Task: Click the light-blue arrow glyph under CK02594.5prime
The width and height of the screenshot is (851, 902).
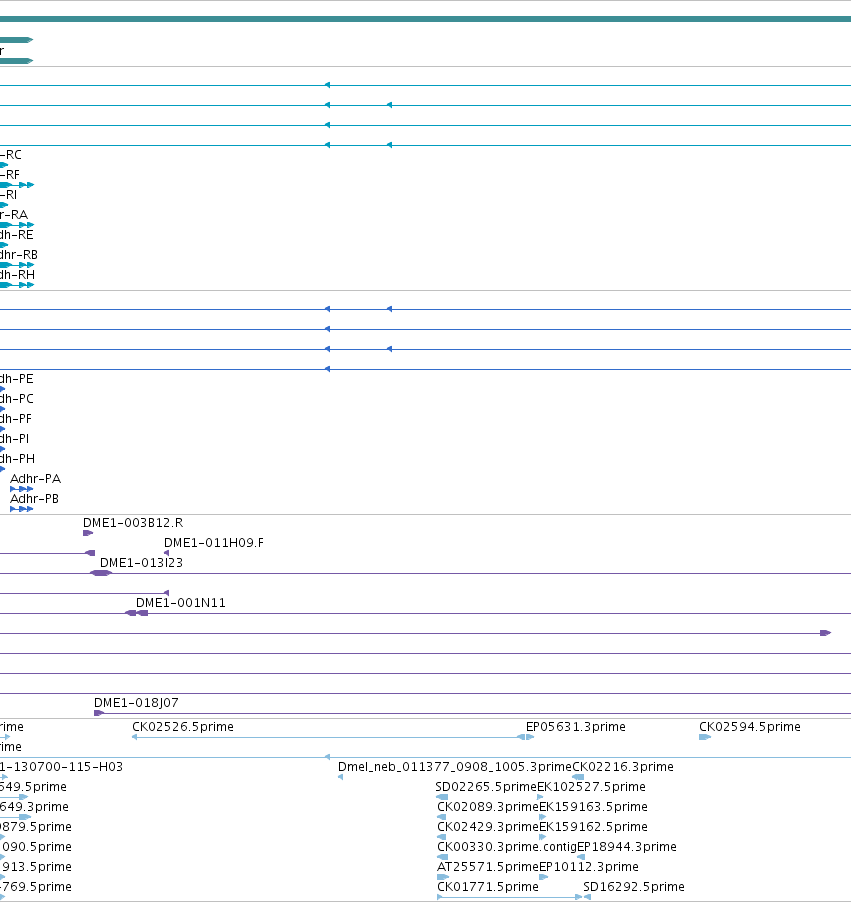Action: [705, 737]
